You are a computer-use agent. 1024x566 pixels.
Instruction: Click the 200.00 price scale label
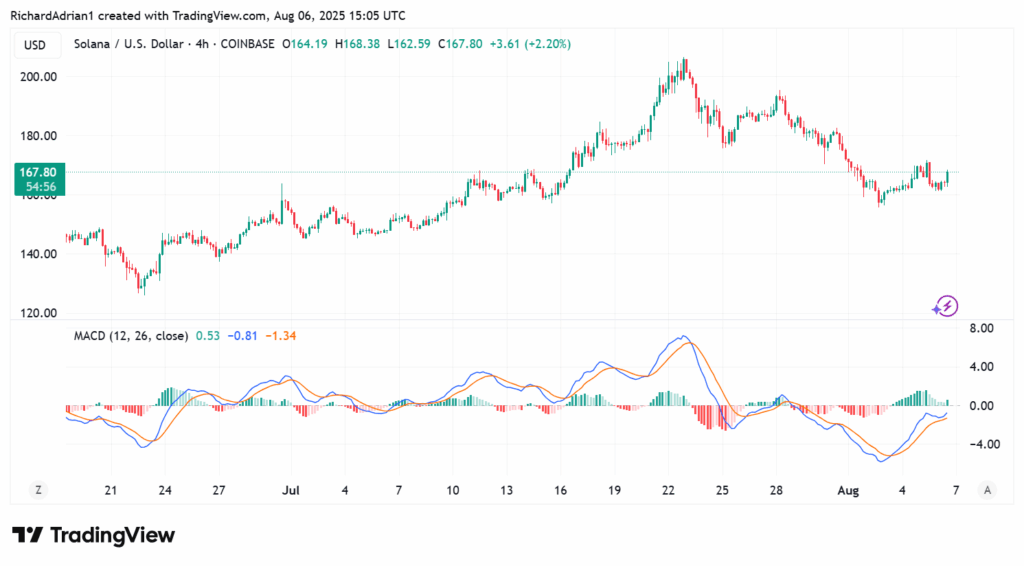point(39,76)
